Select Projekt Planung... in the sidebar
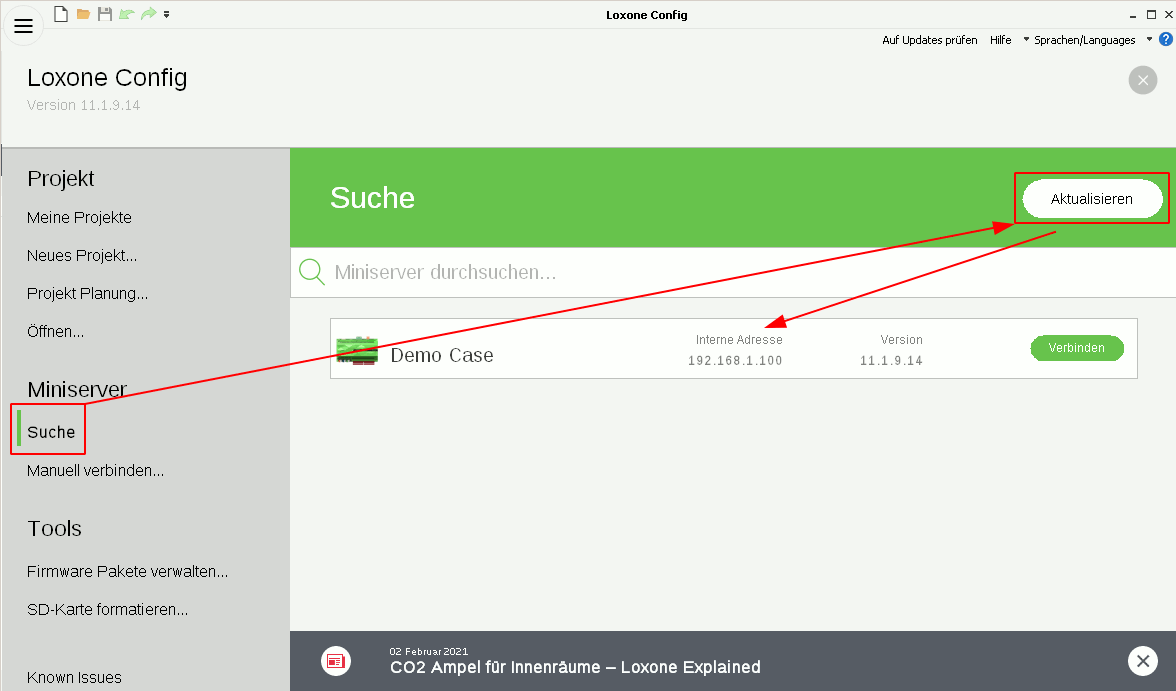1176x691 pixels. tap(88, 293)
